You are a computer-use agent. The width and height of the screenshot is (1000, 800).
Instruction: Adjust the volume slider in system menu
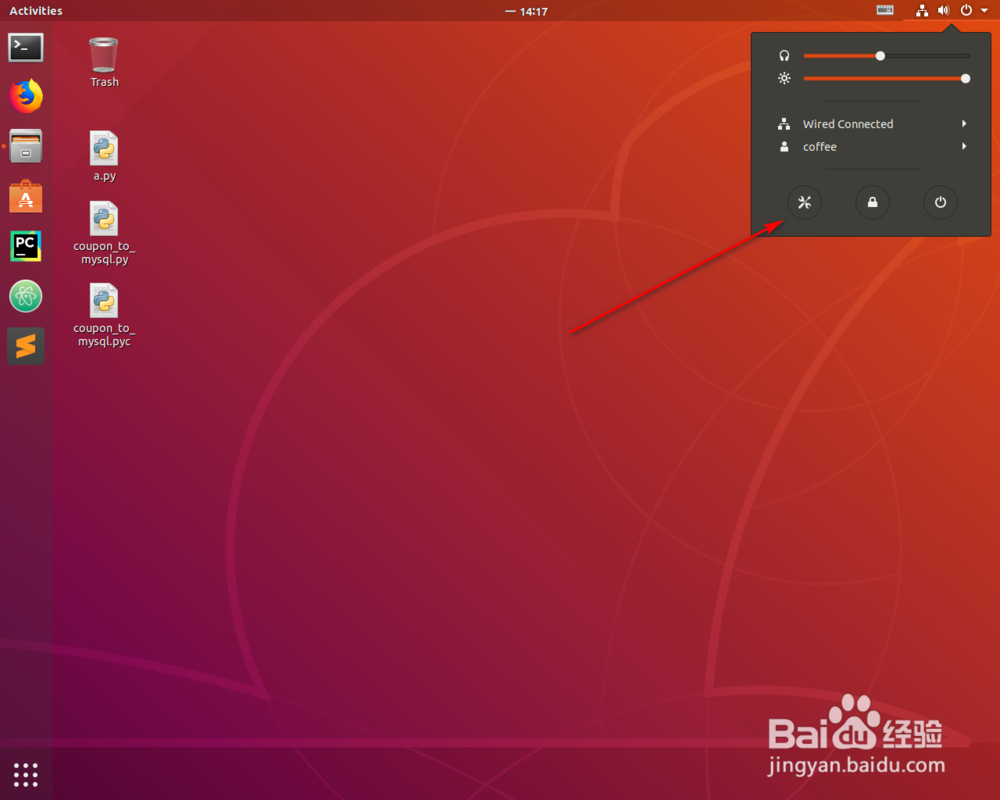(x=886, y=56)
